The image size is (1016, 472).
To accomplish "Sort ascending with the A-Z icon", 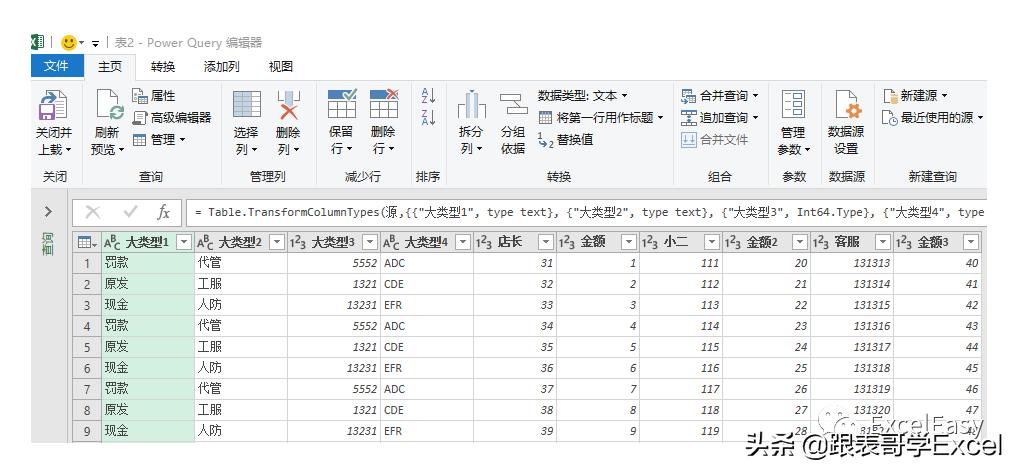I will (x=428, y=96).
